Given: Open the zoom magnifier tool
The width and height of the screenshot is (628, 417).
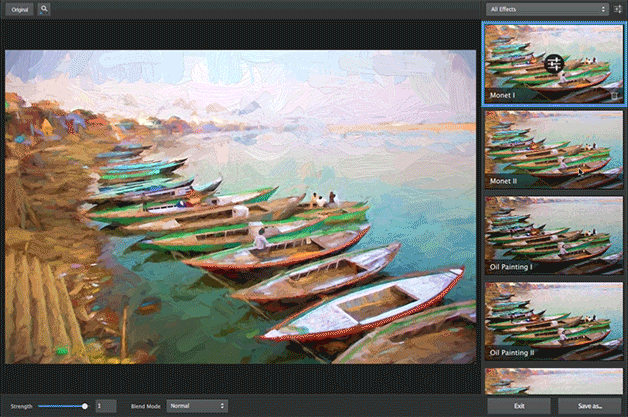Looking at the screenshot, I should coord(44,9).
